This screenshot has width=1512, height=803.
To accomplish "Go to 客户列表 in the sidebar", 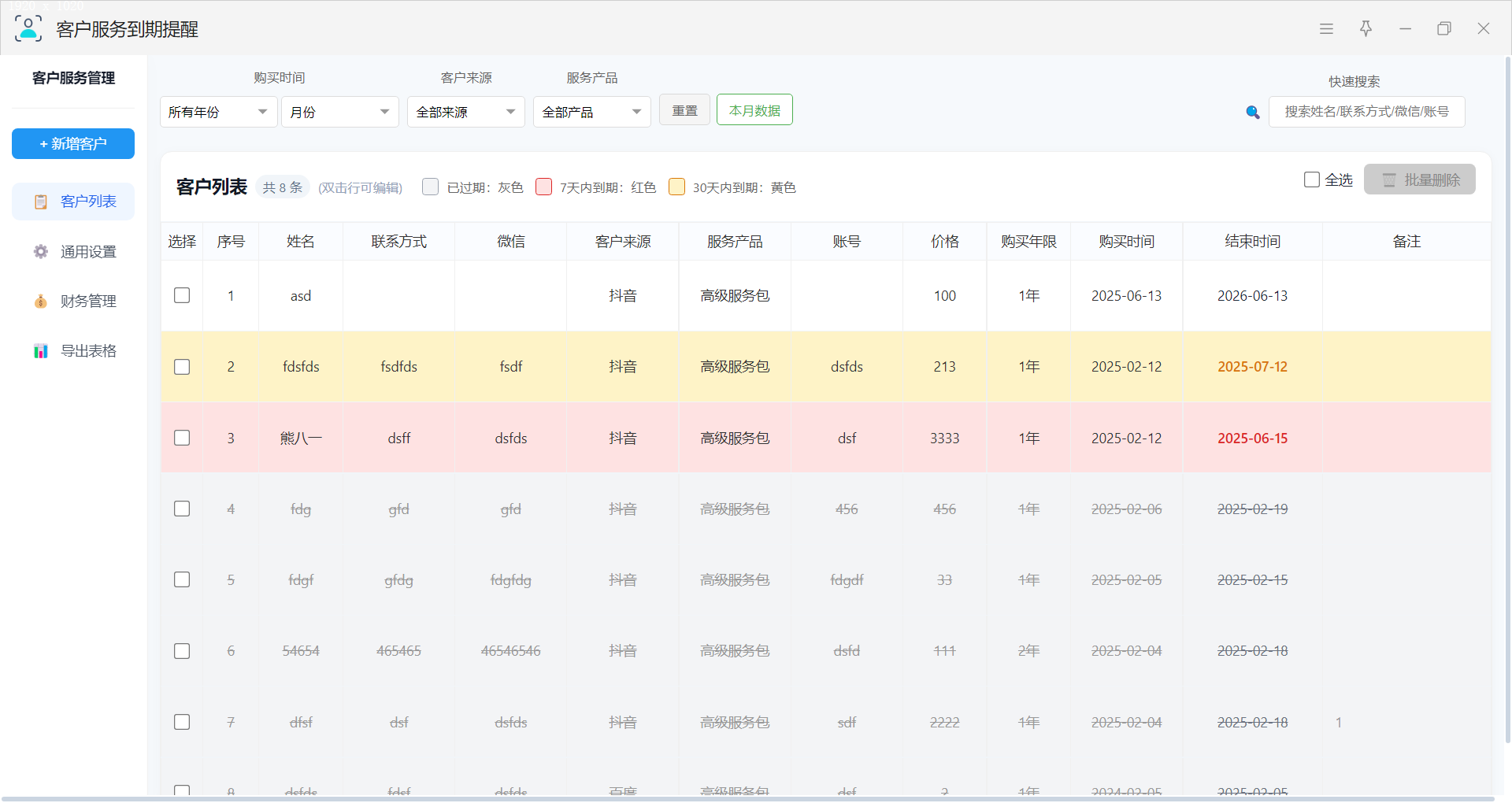I will [x=73, y=202].
